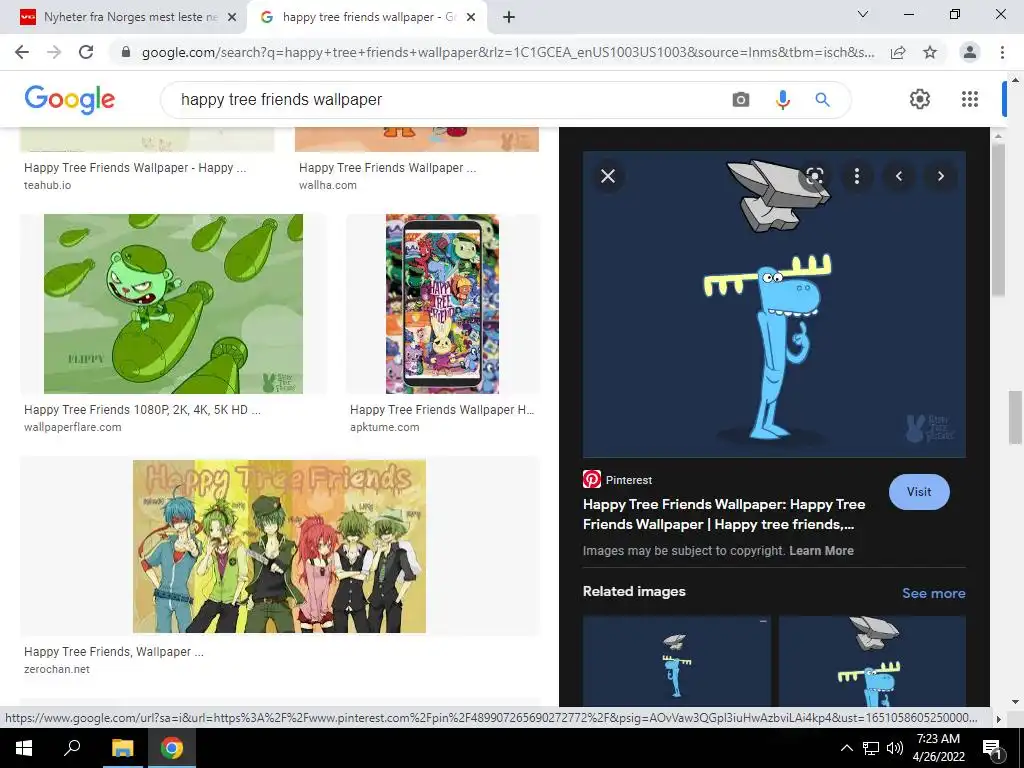1024x768 pixels.
Task: Click the status bar scroll right arrow
Action: (x=998, y=719)
